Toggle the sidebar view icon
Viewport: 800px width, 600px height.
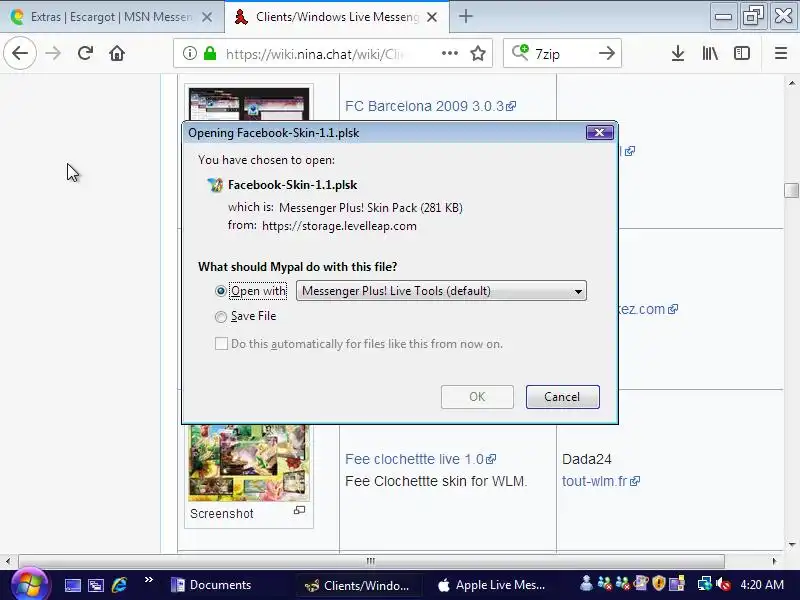click(741, 53)
